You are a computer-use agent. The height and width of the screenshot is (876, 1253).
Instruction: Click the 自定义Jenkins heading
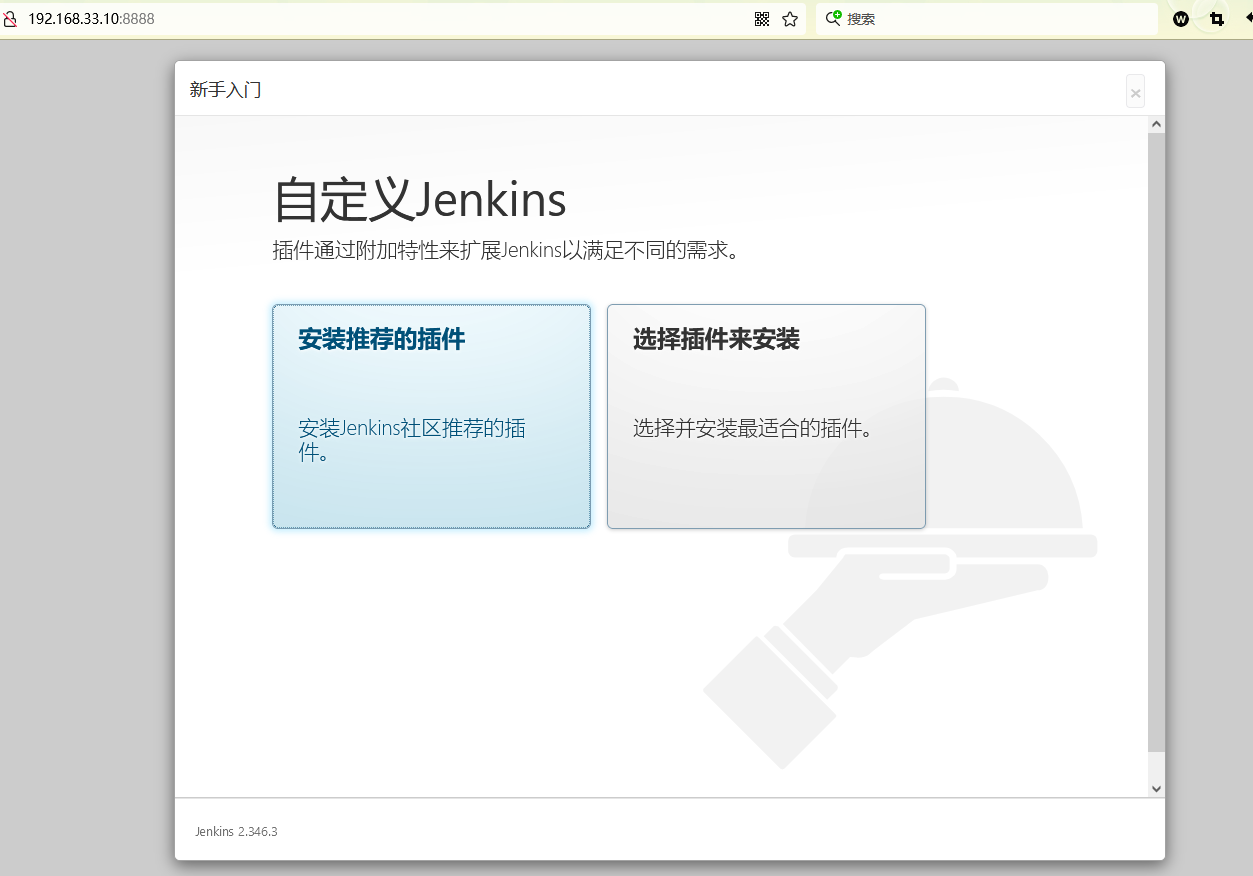[420, 200]
